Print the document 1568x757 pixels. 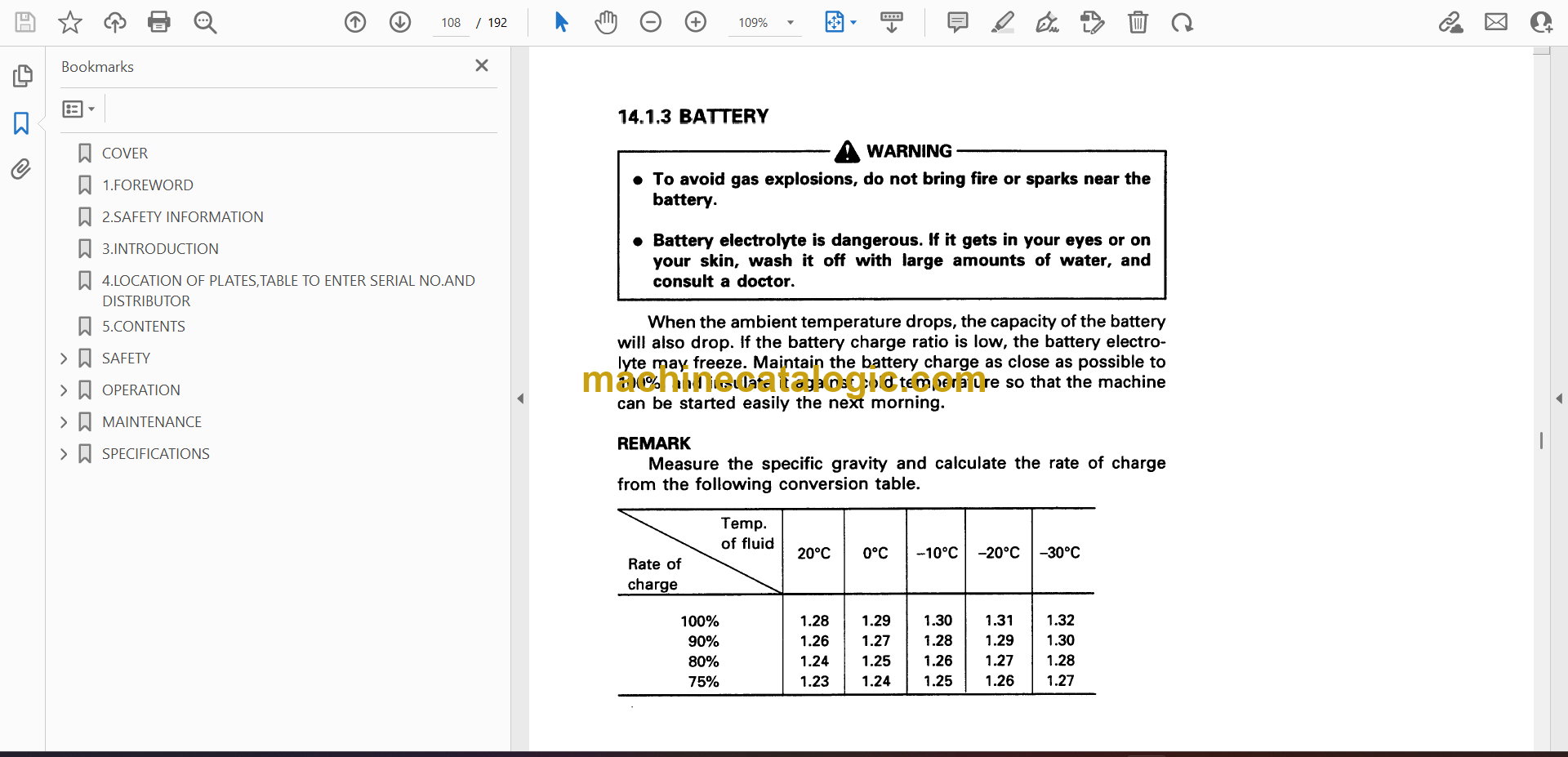click(x=159, y=22)
